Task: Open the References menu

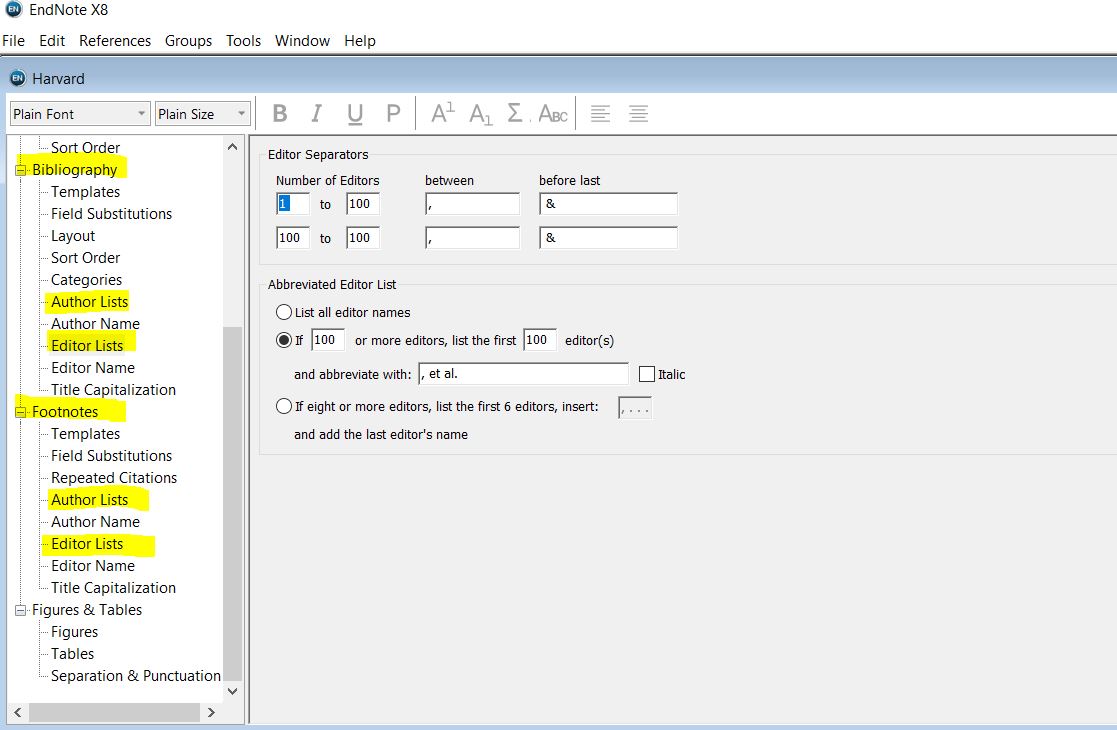Action: [115, 41]
